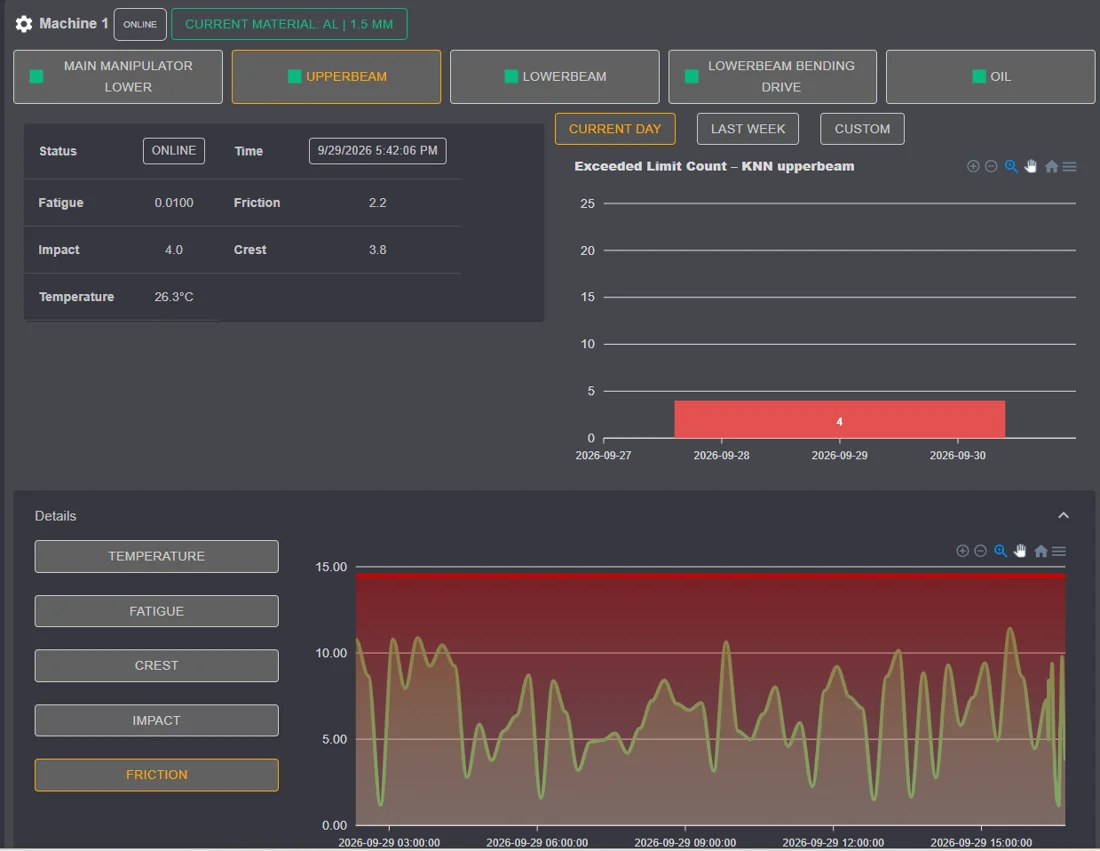Show the Crest detail chart
The height and width of the screenshot is (851, 1100).
pos(156,666)
